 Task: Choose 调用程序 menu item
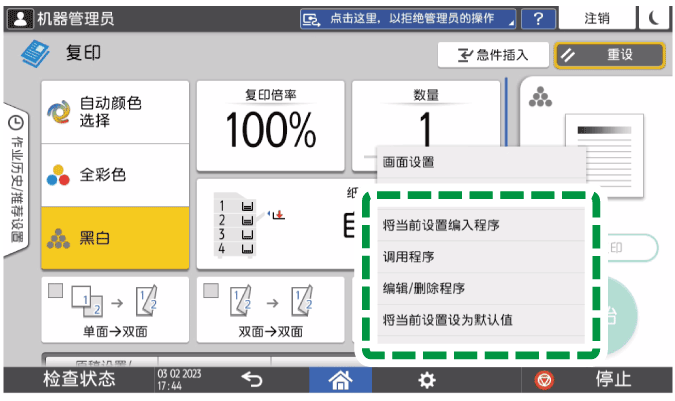(481, 257)
